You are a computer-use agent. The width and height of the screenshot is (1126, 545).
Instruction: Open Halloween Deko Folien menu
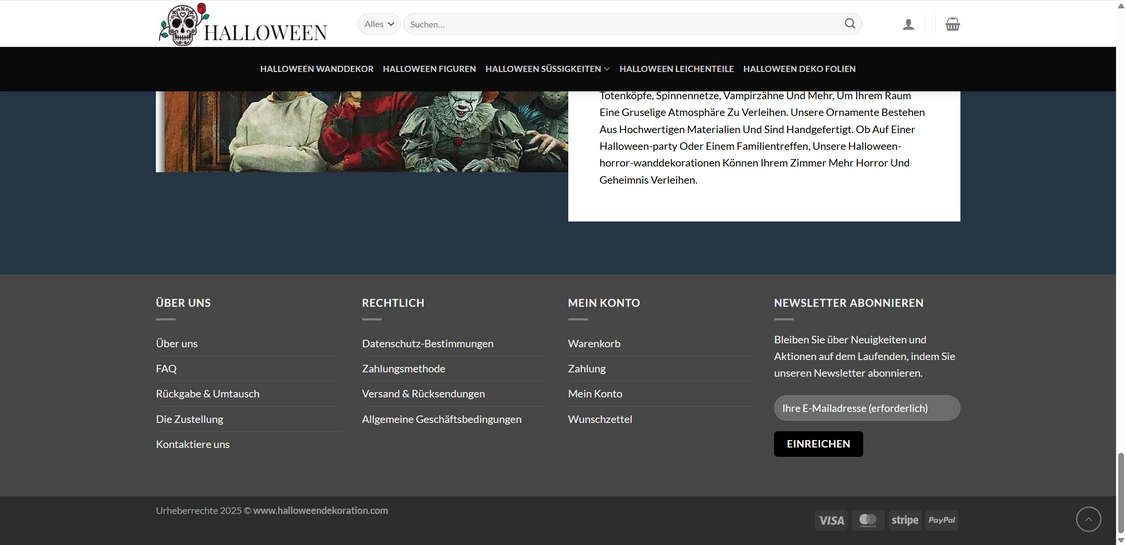click(799, 69)
